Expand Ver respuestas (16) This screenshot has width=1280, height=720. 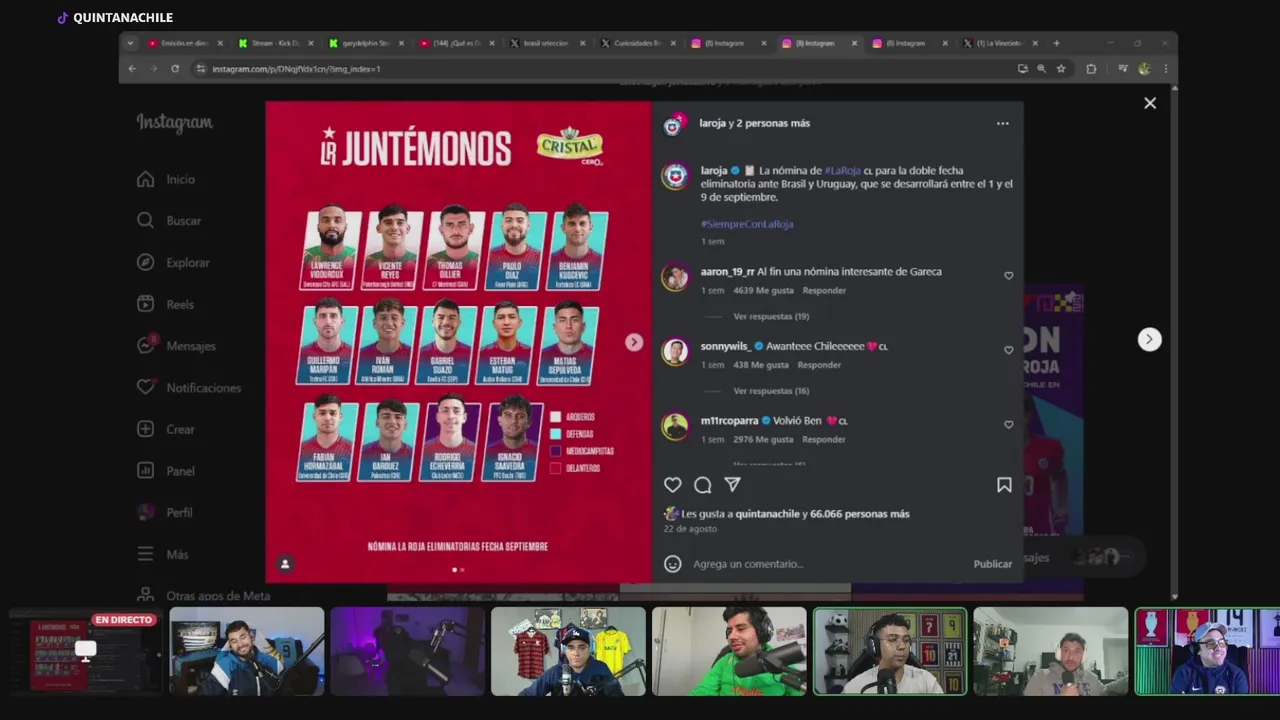pyautogui.click(x=771, y=391)
